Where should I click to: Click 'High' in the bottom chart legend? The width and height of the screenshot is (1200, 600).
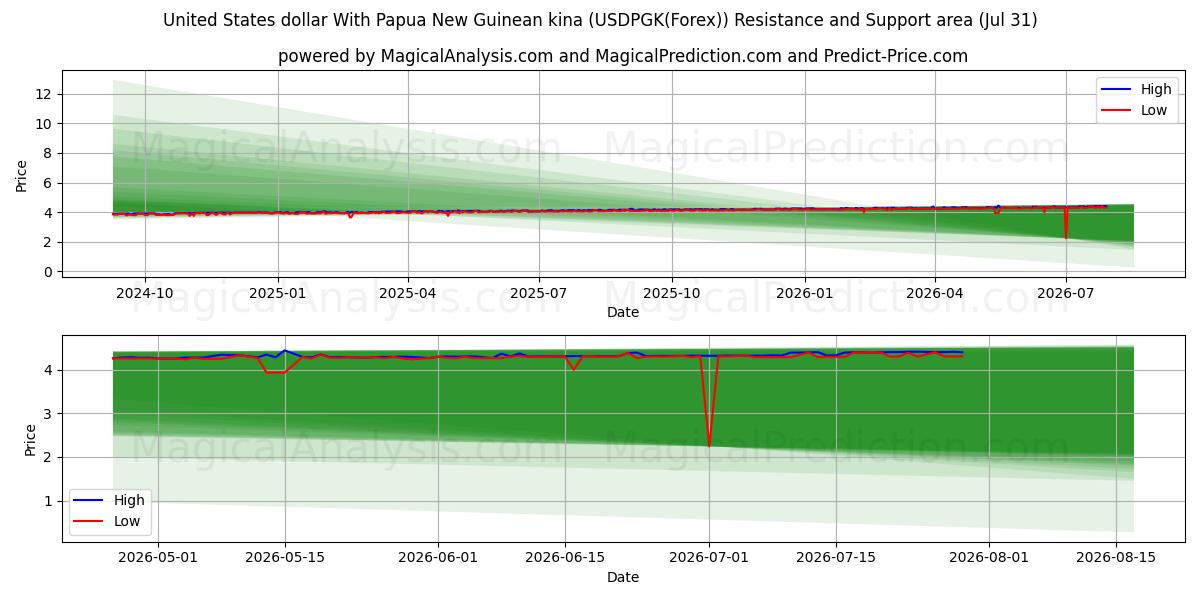[129, 500]
